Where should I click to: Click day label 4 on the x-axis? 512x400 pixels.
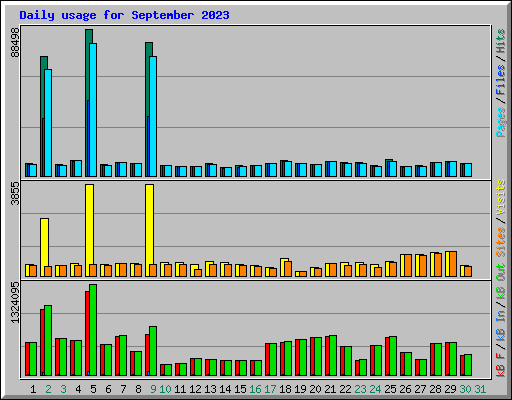(78, 389)
